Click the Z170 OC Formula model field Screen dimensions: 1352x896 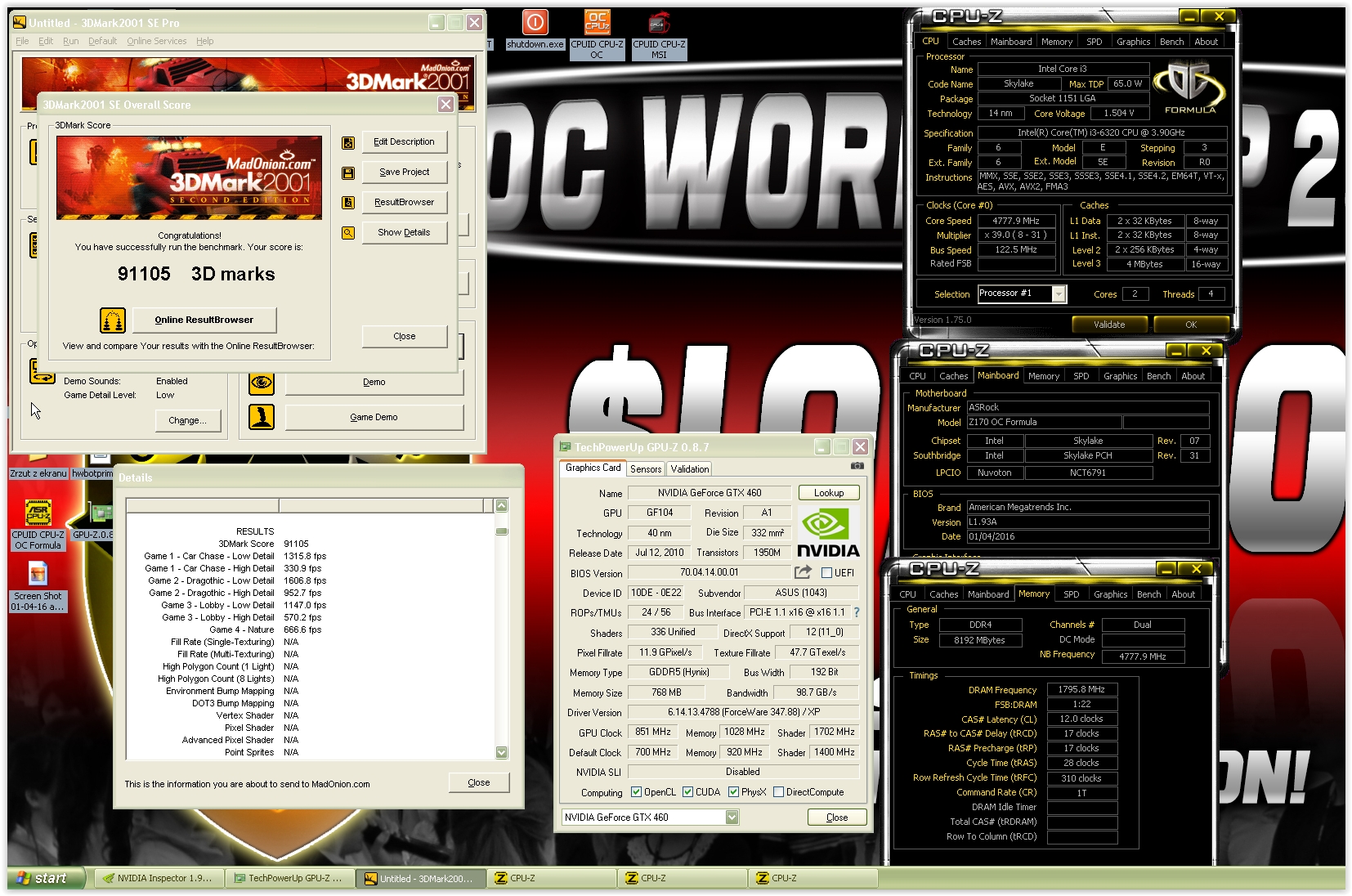point(1044,423)
